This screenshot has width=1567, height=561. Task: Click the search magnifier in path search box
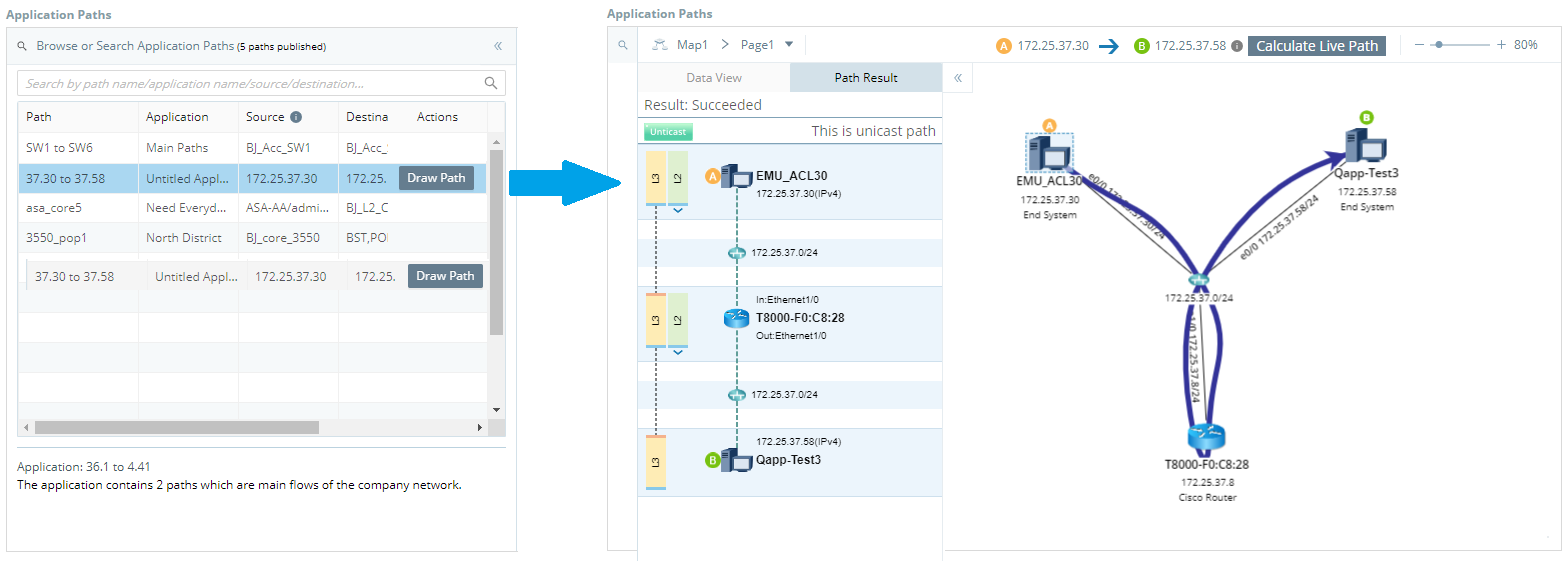(x=491, y=84)
